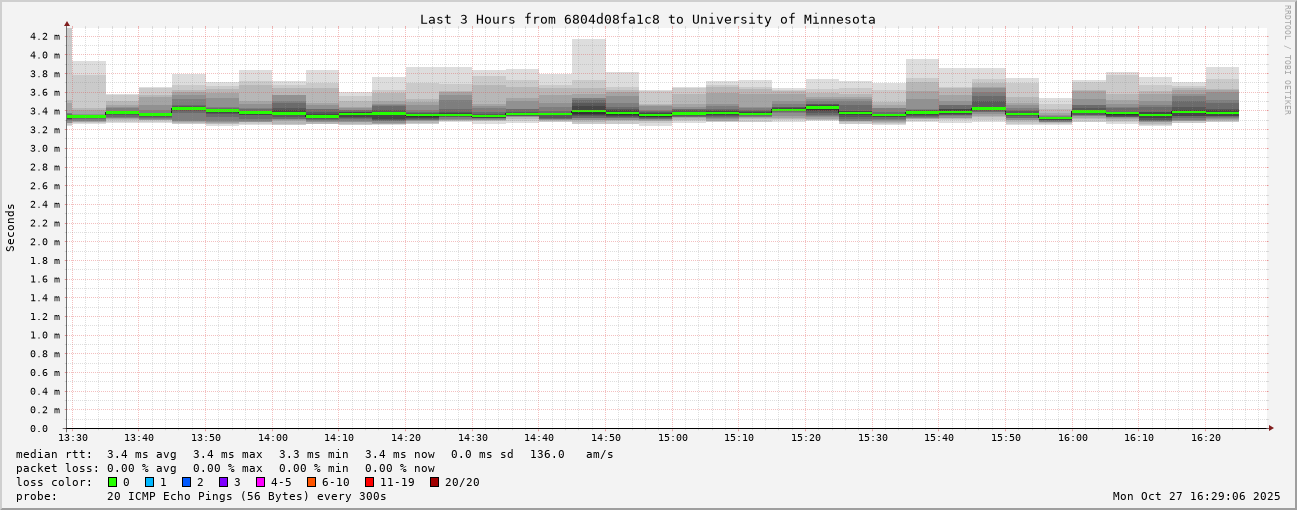Screen dimensions: 1297x510
Task: Pick the red 11-19 loss swatch
Action: click(370, 482)
